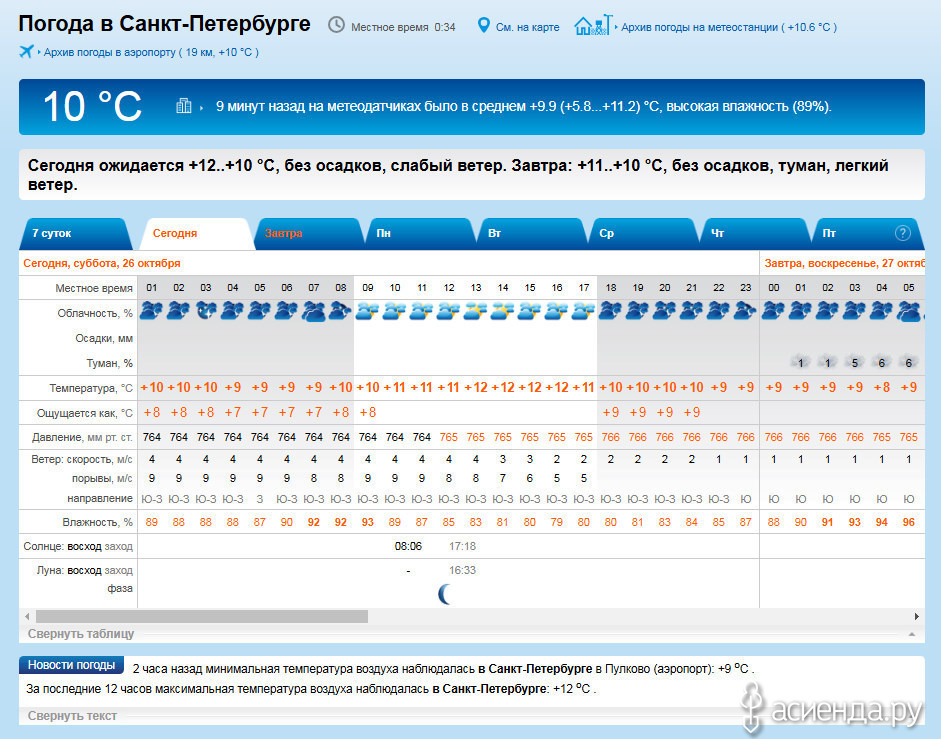The image size is (941, 739).
Task: Select the Сегодня tab
Action: (x=196, y=234)
